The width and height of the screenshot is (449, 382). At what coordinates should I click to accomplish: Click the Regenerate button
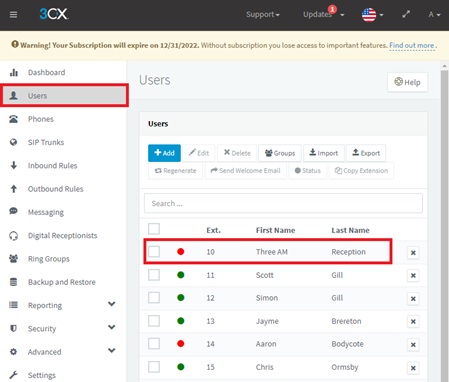[175, 171]
